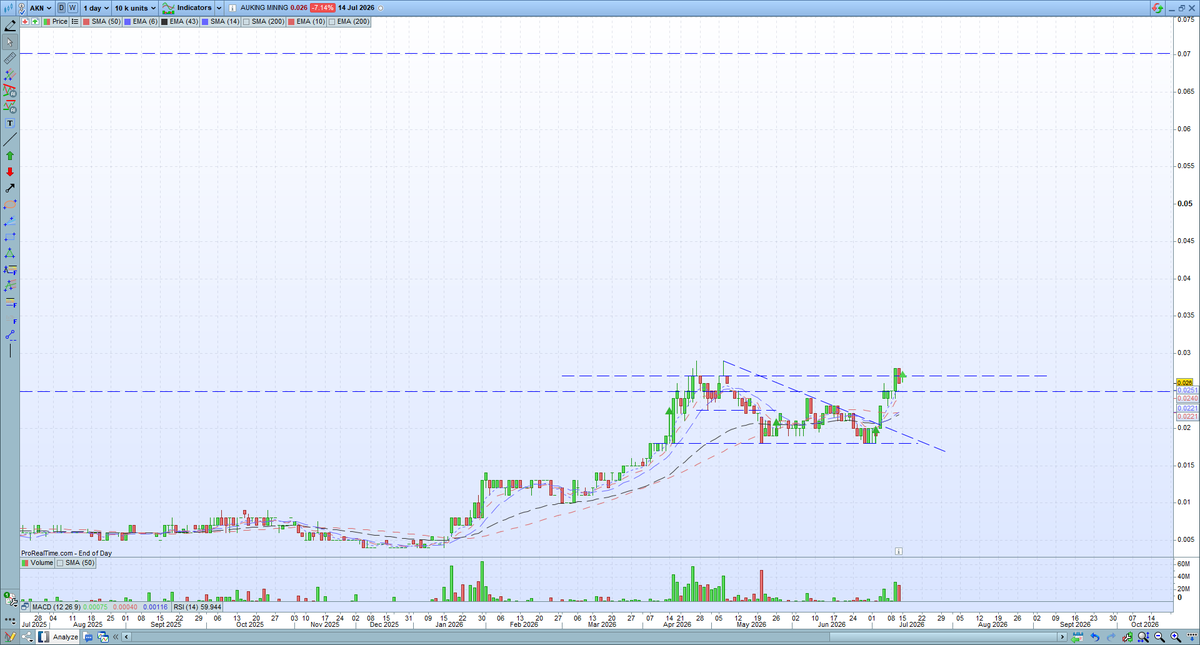
Task: Place a red down arrow marker
Action: point(10,172)
